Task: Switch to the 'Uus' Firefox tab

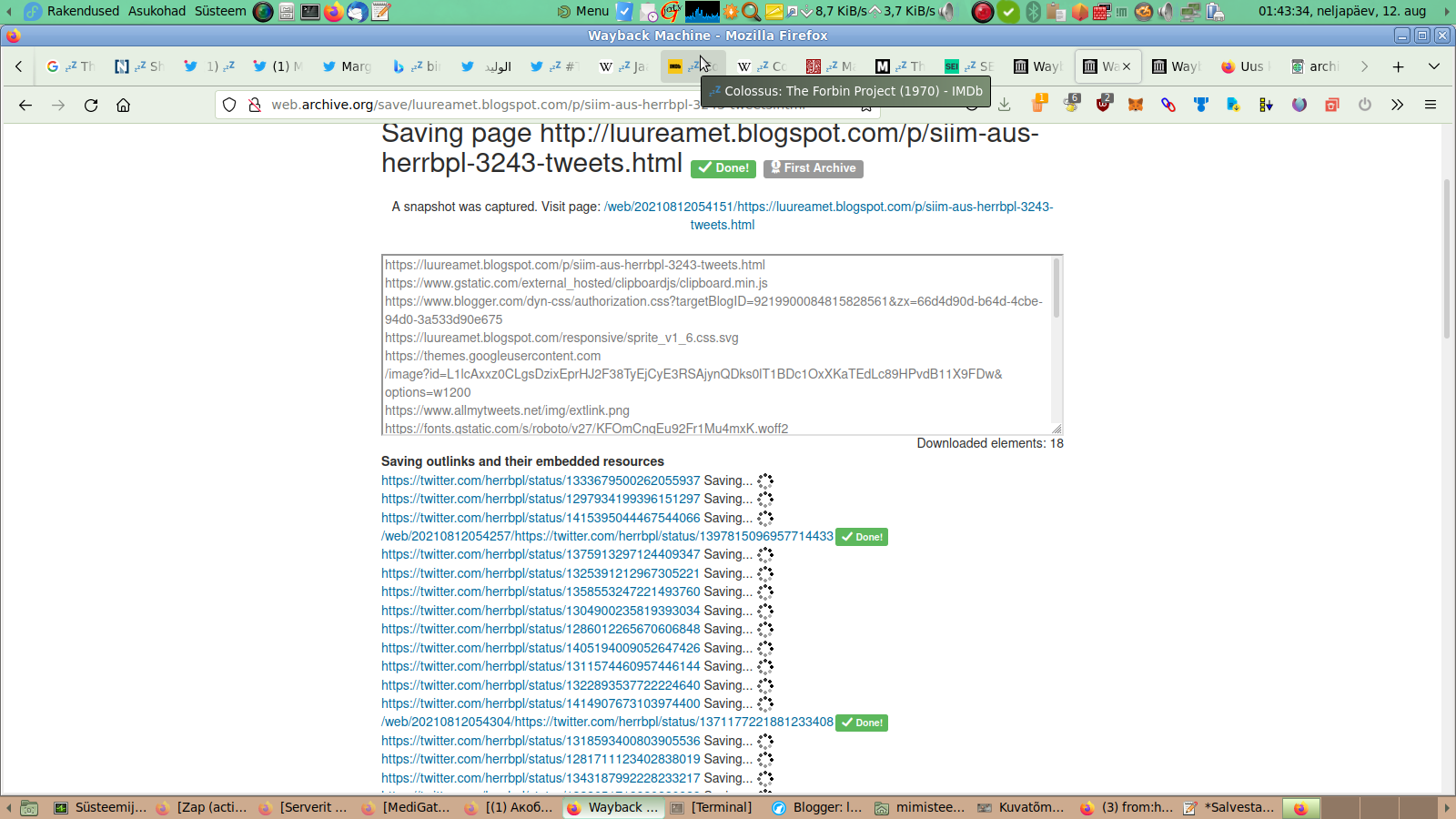Action: (x=1246, y=66)
